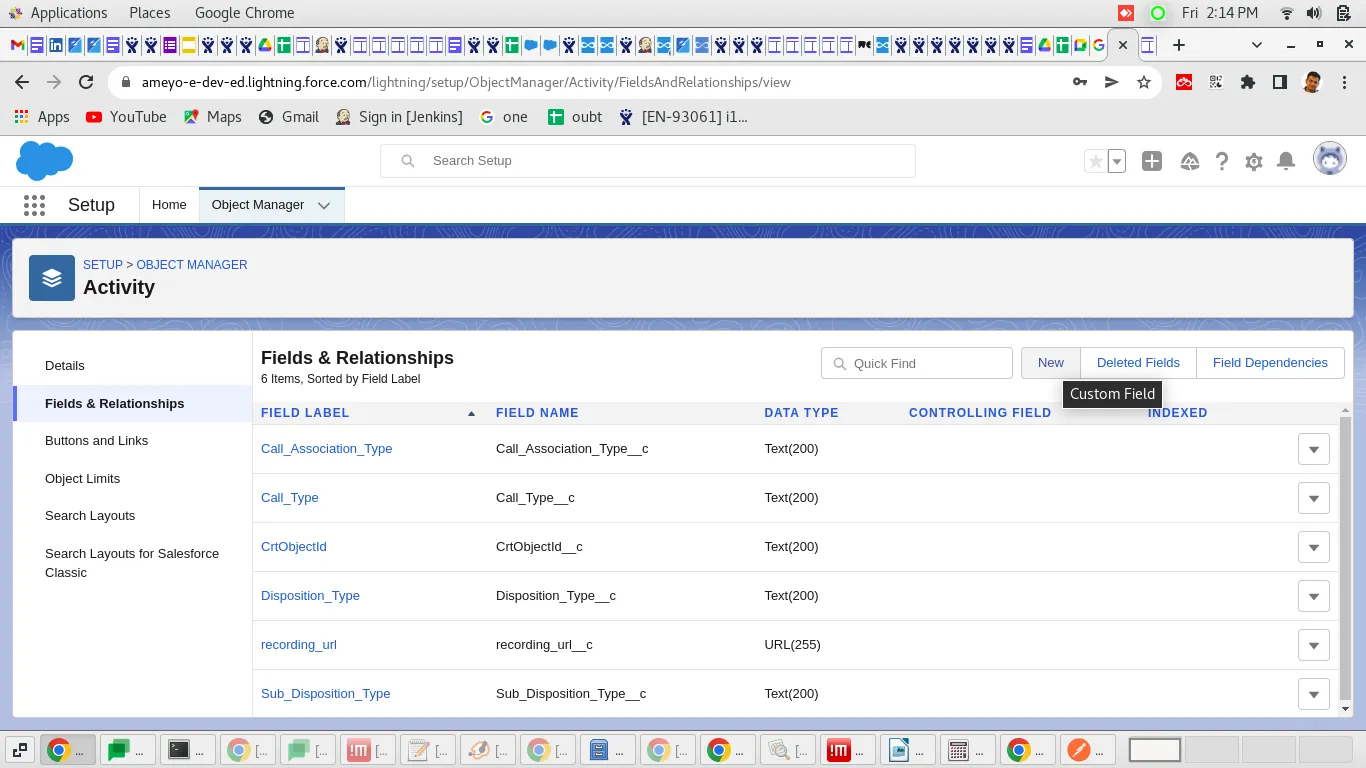Open the Object Manager tab chevron

point(324,205)
